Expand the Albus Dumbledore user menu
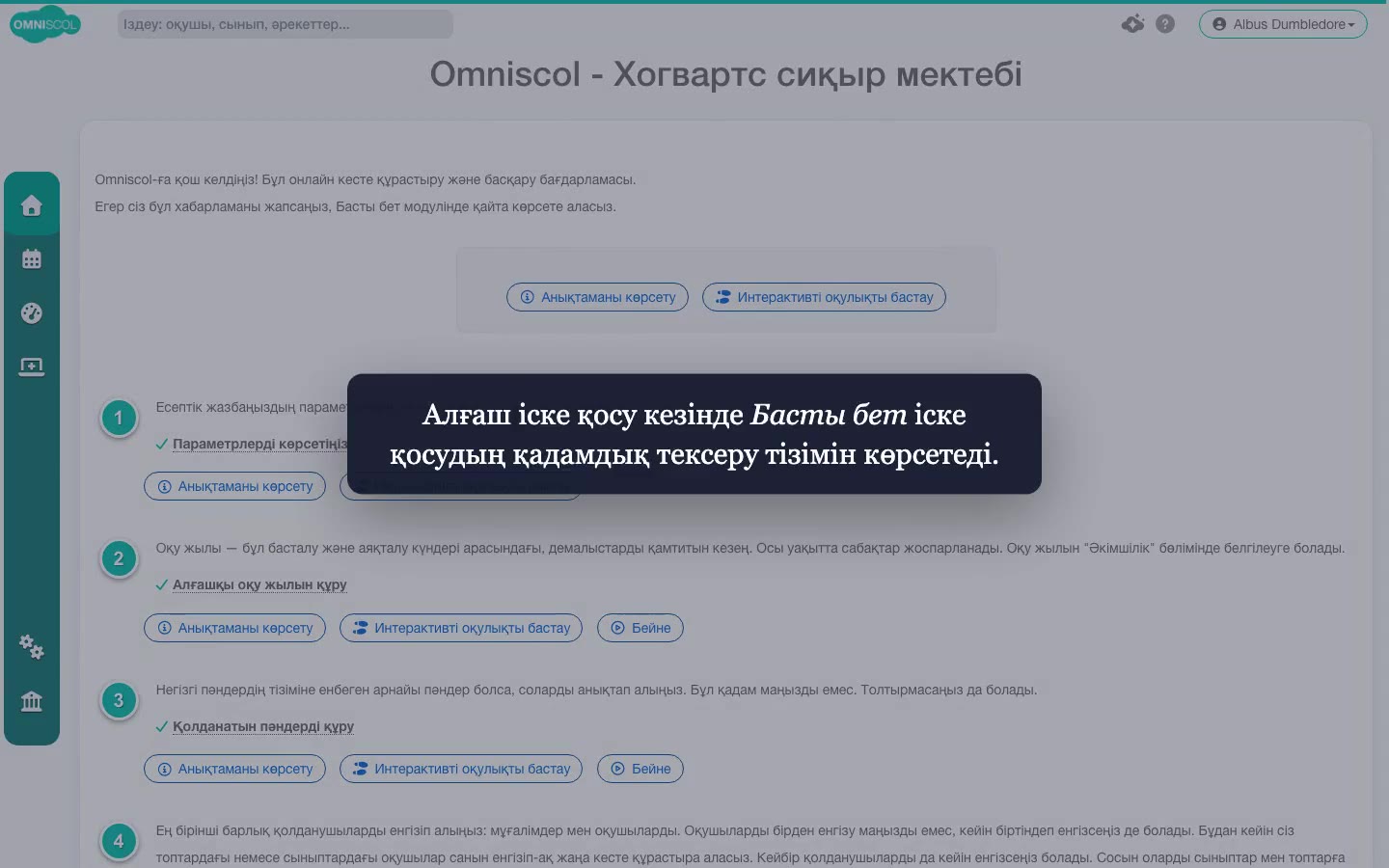Viewport: 1389px width, 868px height. (1283, 24)
